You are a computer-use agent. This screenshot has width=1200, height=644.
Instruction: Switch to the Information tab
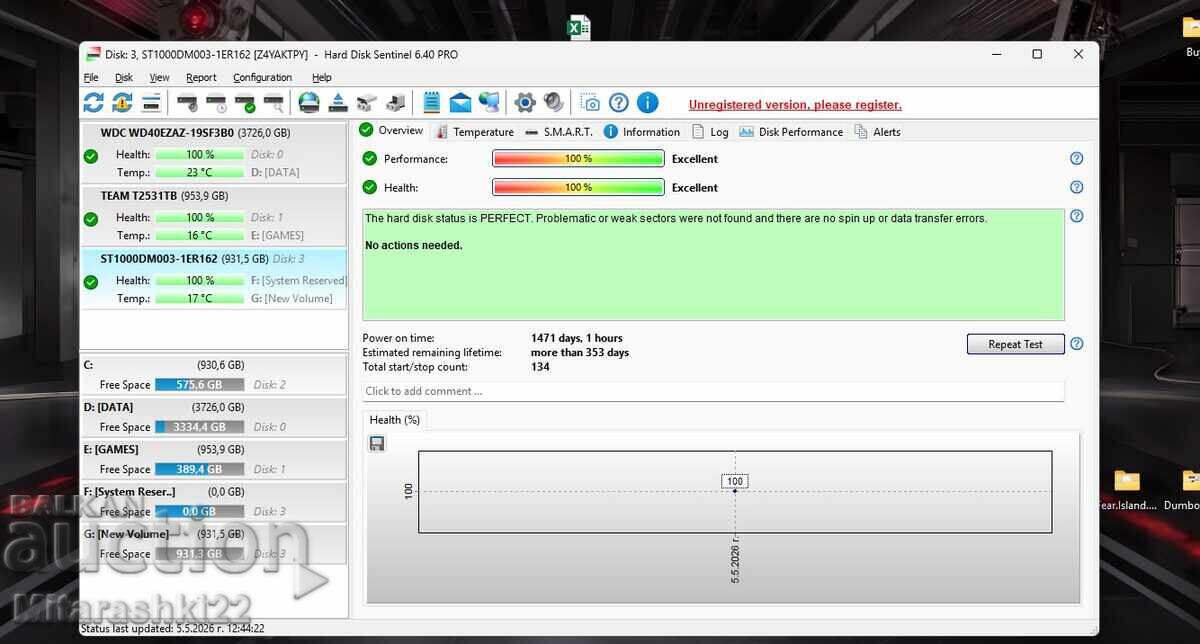click(642, 132)
